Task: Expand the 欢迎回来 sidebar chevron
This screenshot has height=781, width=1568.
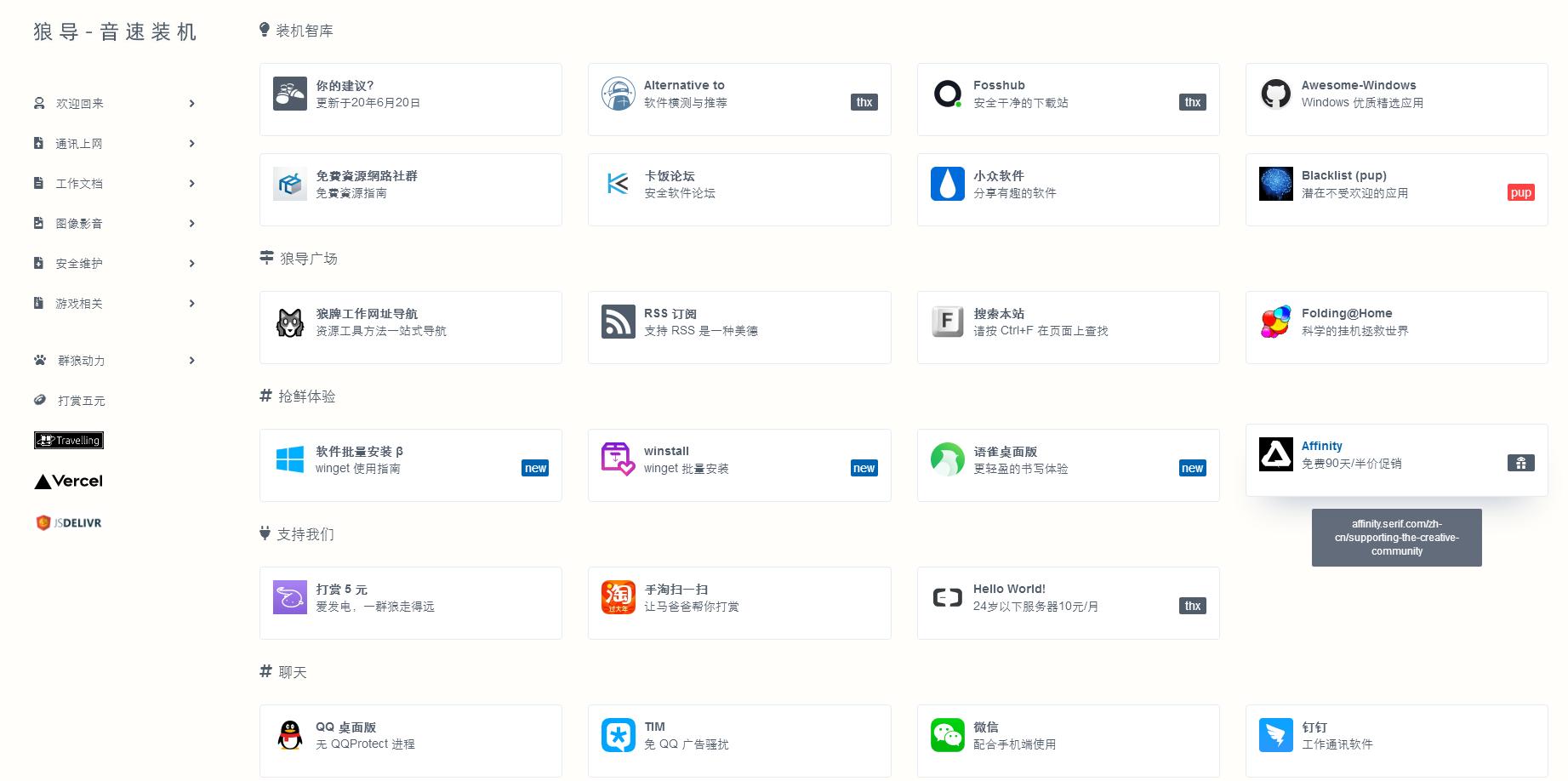Action: tap(191, 104)
